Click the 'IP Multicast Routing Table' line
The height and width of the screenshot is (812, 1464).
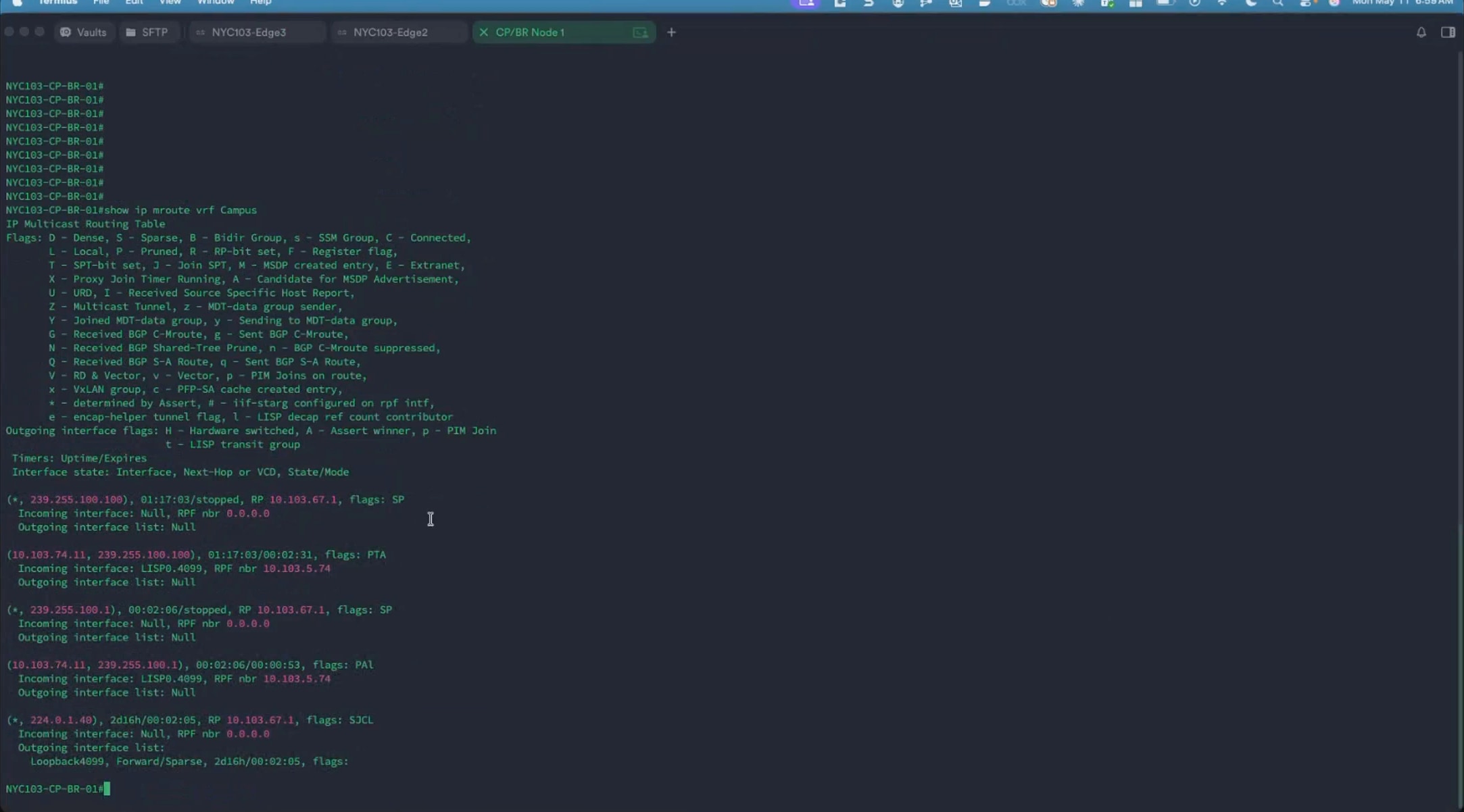85,224
